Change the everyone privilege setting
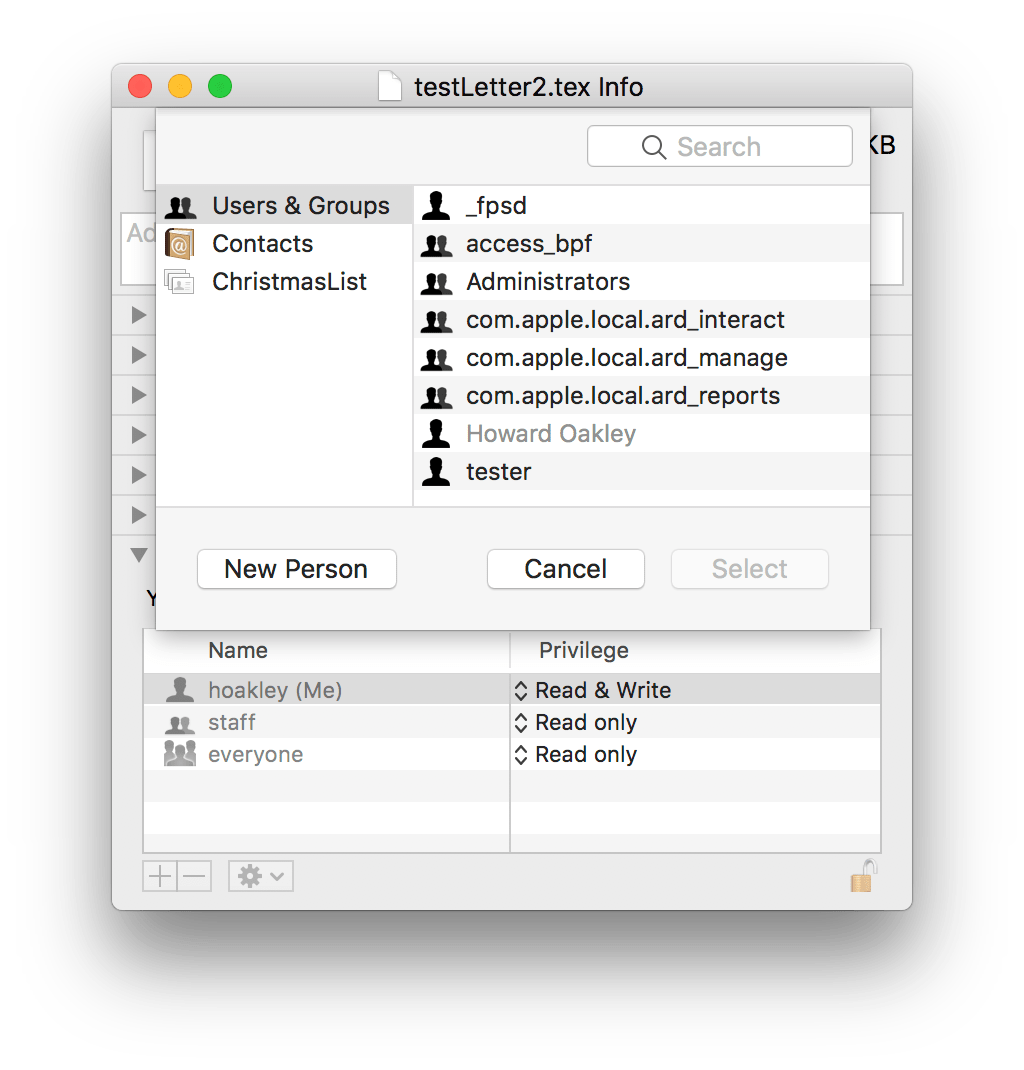 tap(576, 755)
